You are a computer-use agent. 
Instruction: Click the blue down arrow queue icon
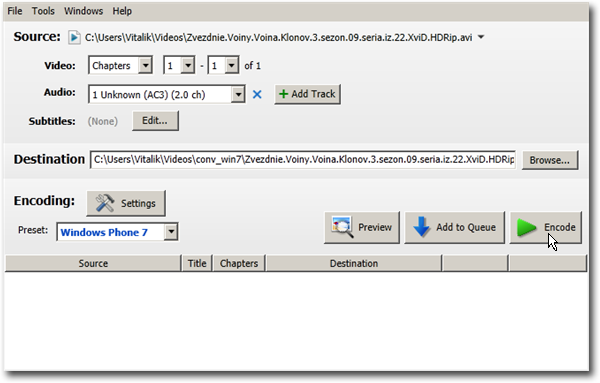point(422,227)
